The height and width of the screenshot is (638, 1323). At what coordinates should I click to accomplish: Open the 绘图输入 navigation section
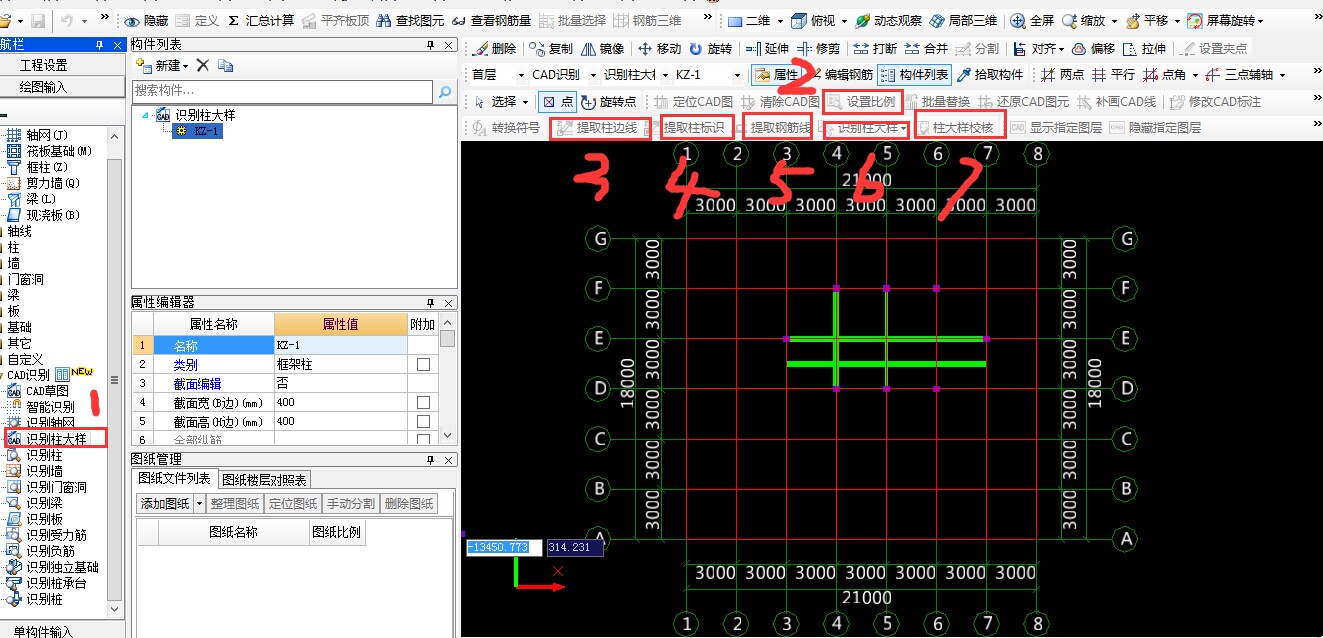tap(44, 87)
